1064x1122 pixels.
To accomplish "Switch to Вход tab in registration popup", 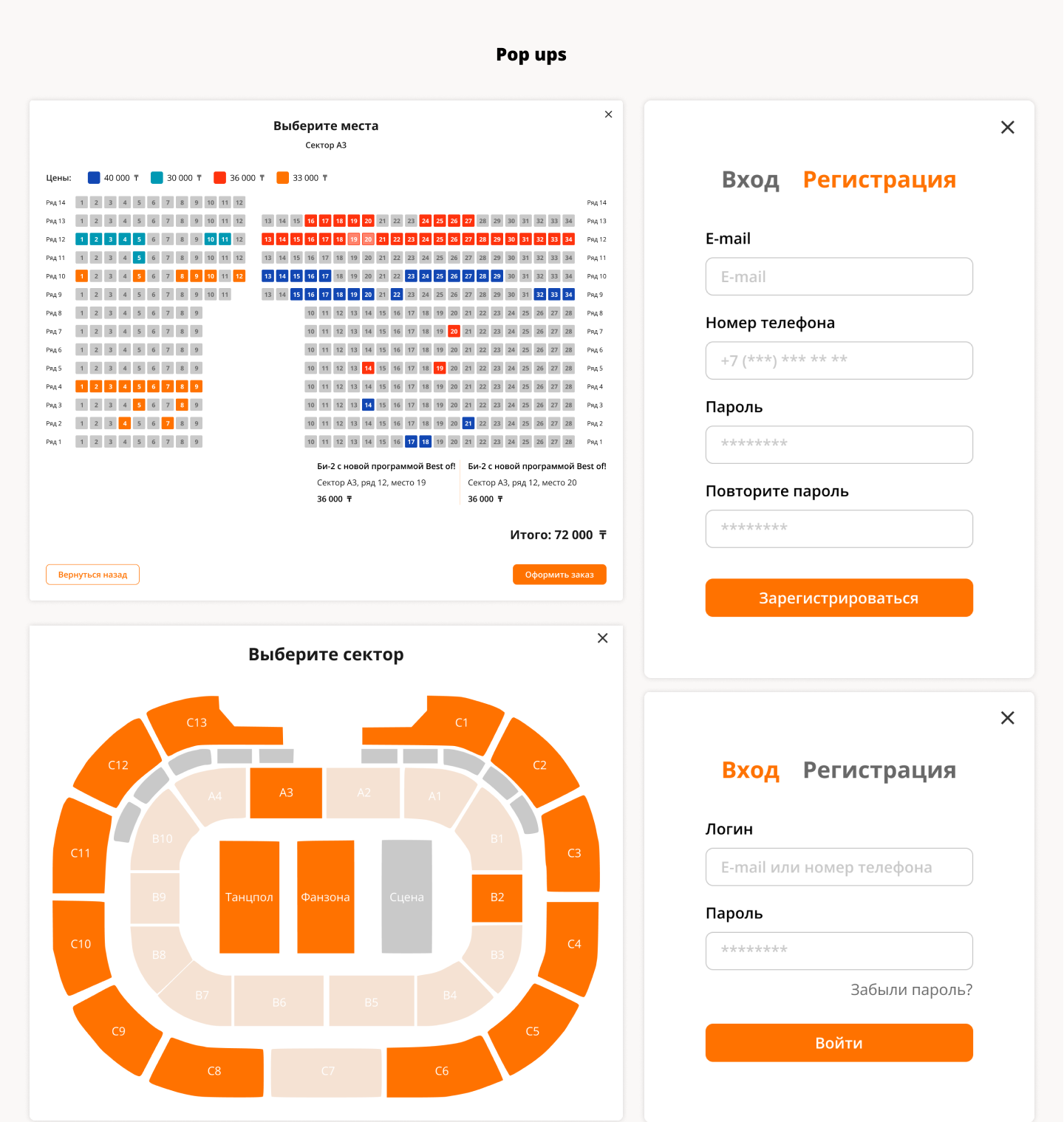I will tap(750, 179).
